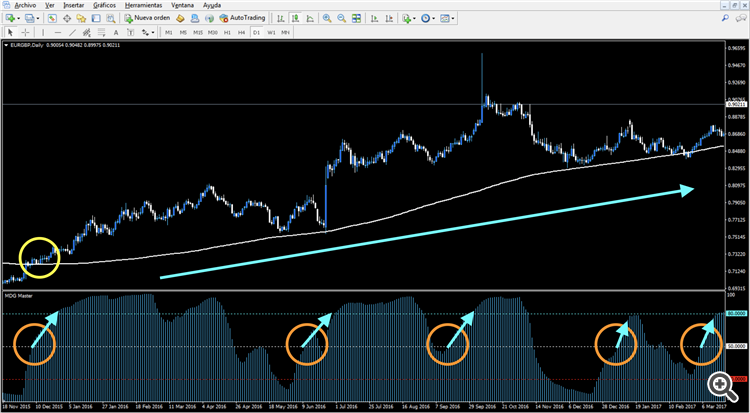Select the text label tool
This screenshot has height=413, width=750.
tap(131, 32)
